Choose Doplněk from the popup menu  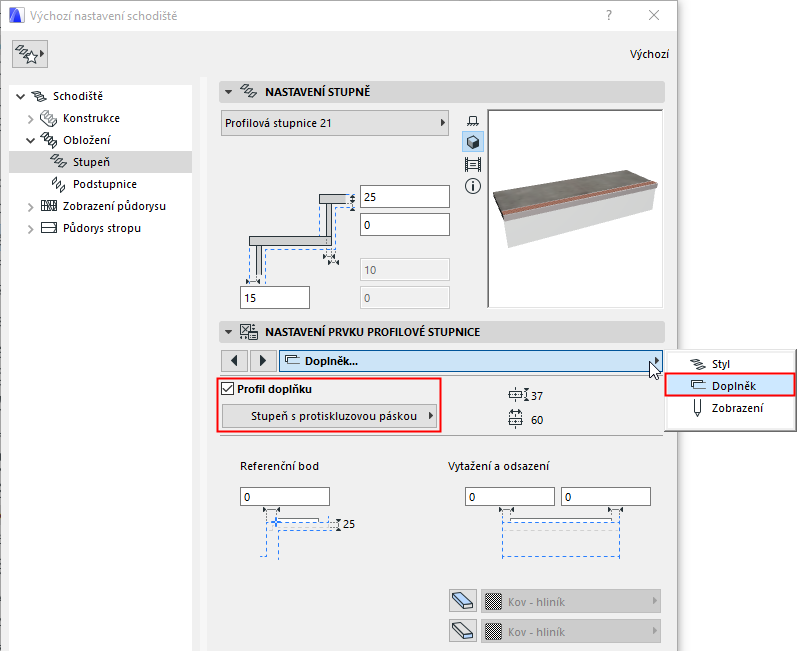coord(730,385)
